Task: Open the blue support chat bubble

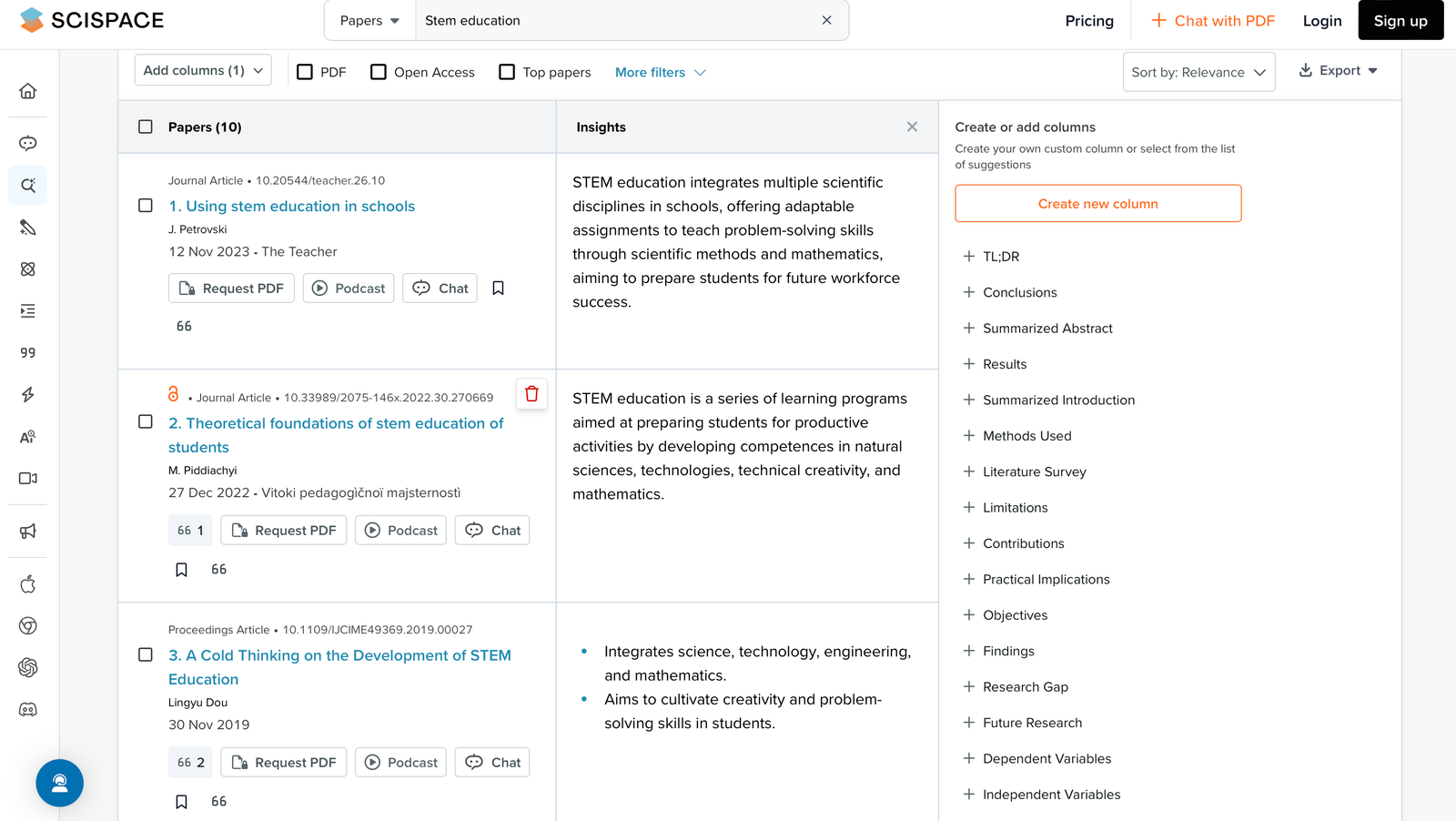Action: point(60,783)
